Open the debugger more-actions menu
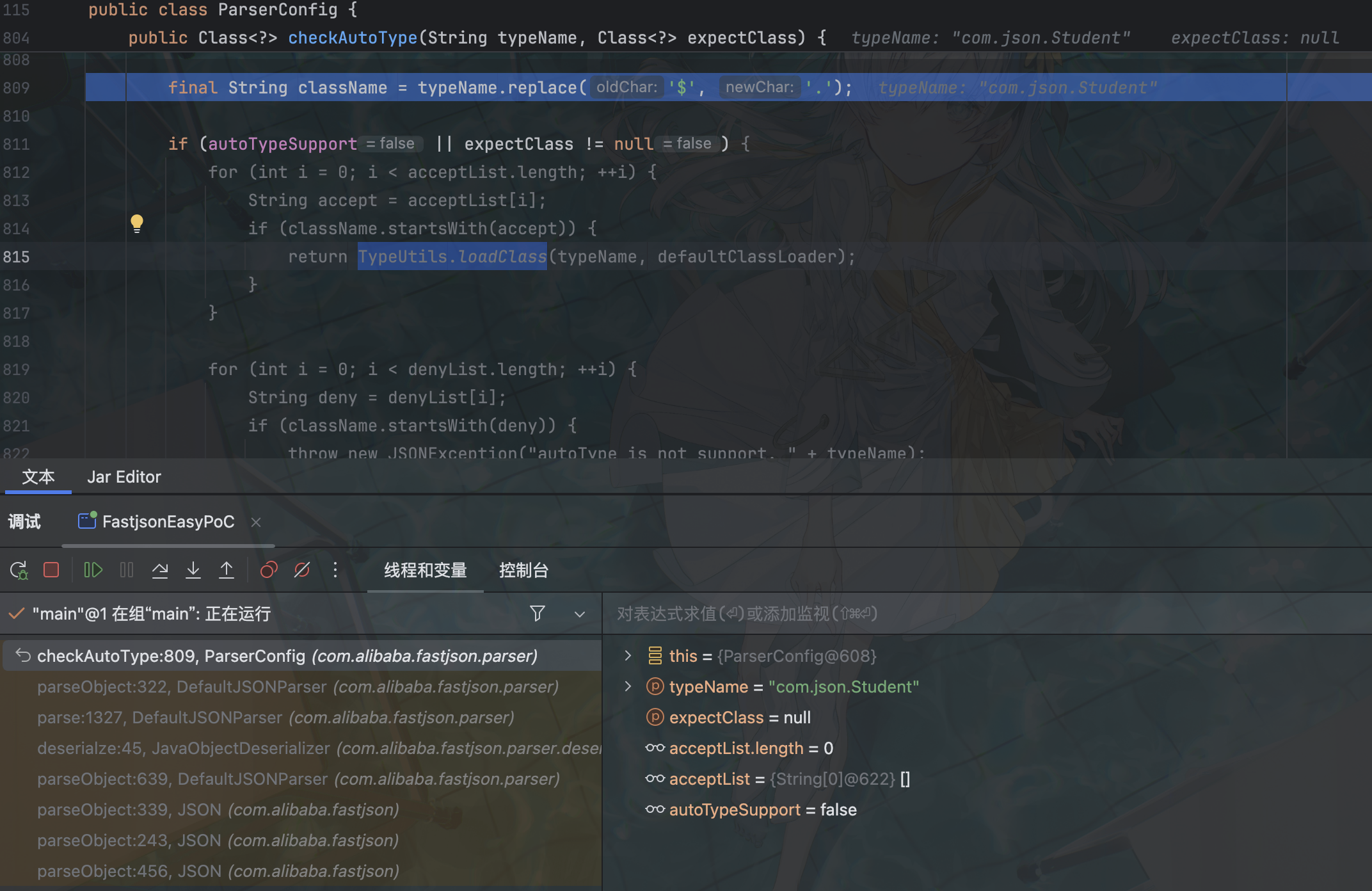1372x891 pixels. pyautogui.click(x=335, y=570)
